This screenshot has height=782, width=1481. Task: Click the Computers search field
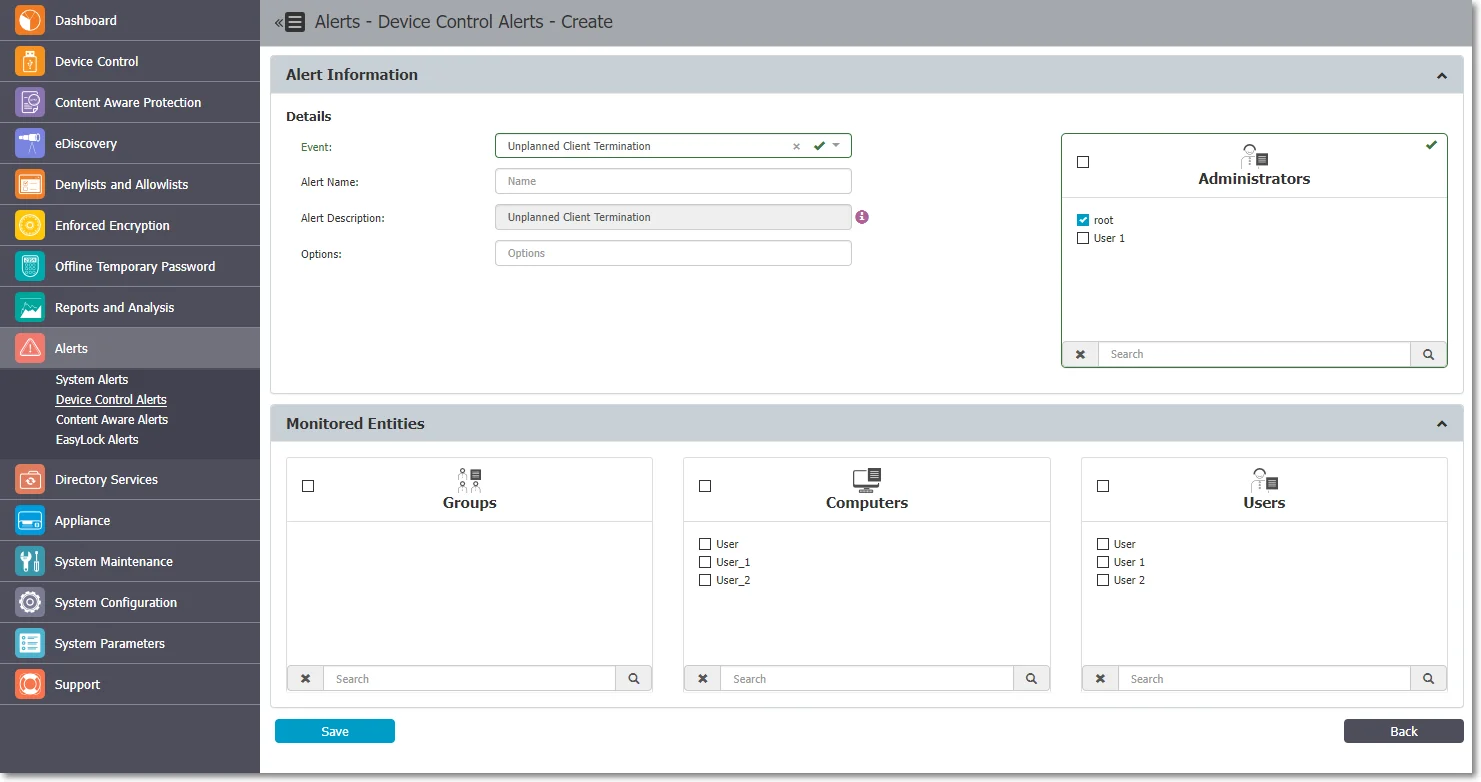(867, 678)
